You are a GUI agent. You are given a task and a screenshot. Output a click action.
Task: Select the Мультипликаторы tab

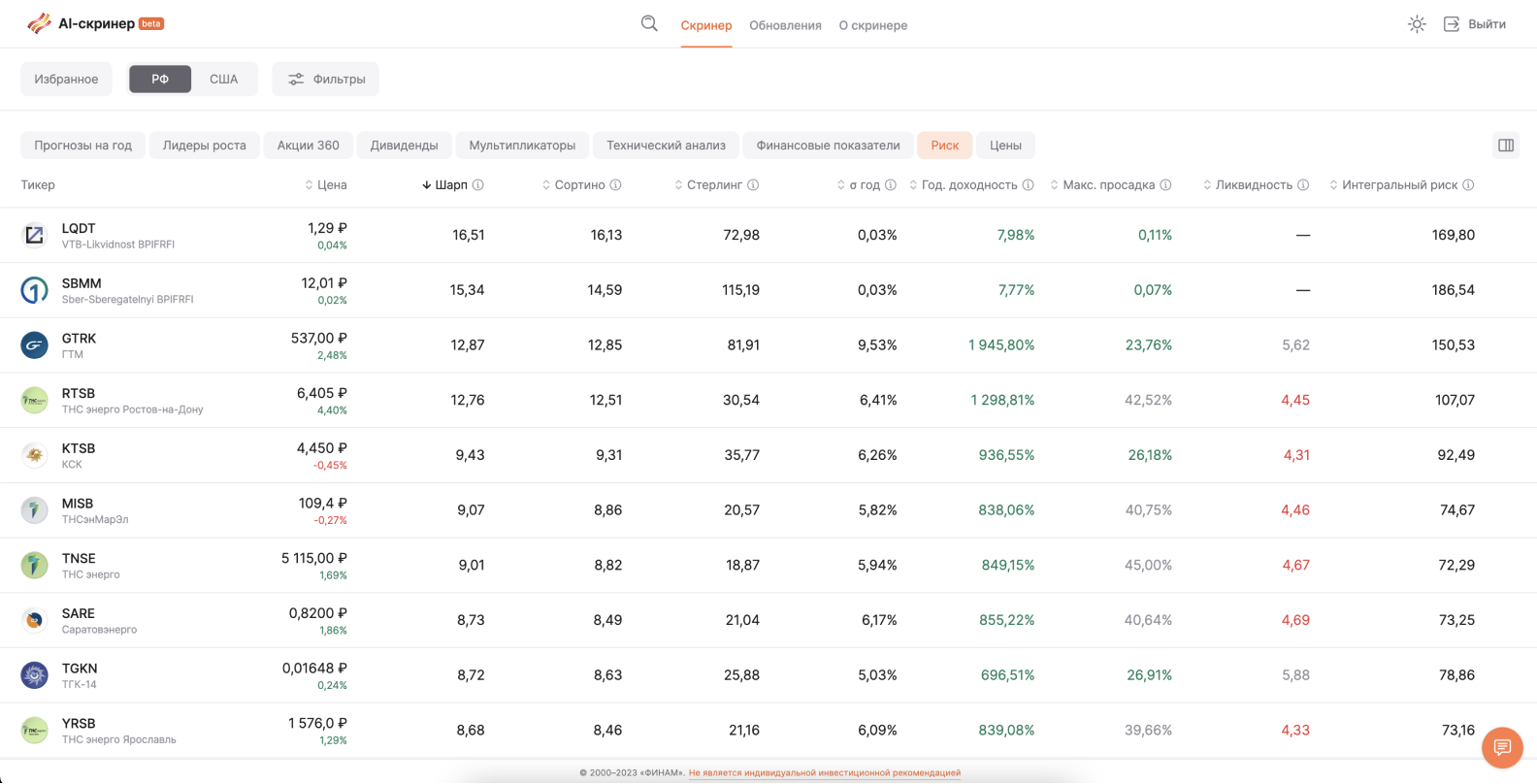tap(522, 146)
